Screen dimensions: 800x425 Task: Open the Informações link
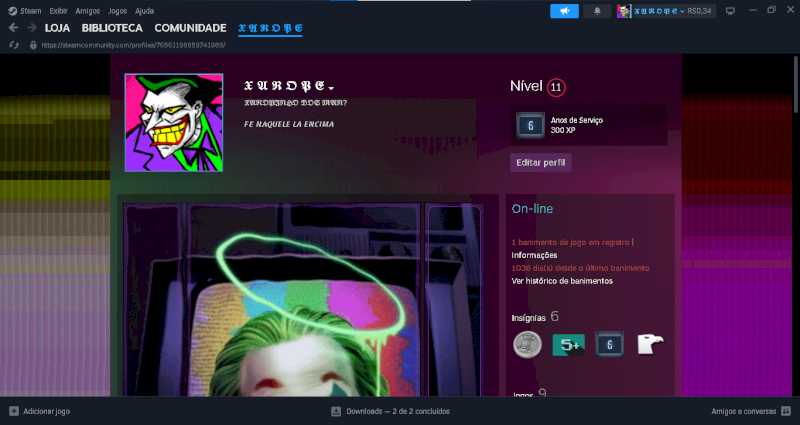pos(534,255)
